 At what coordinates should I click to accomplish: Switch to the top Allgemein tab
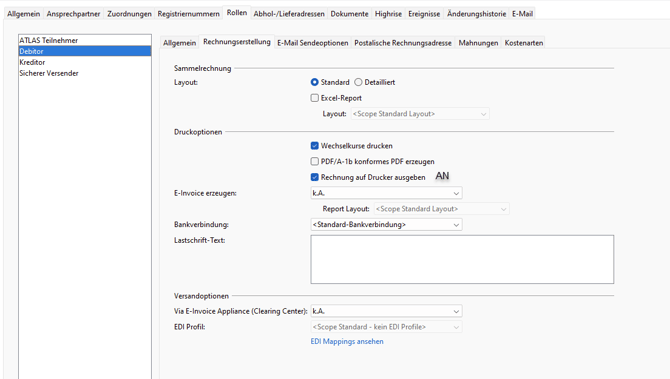24,14
